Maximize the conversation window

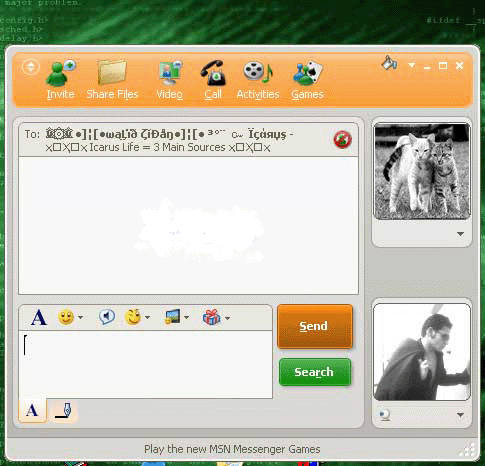(x=443, y=66)
